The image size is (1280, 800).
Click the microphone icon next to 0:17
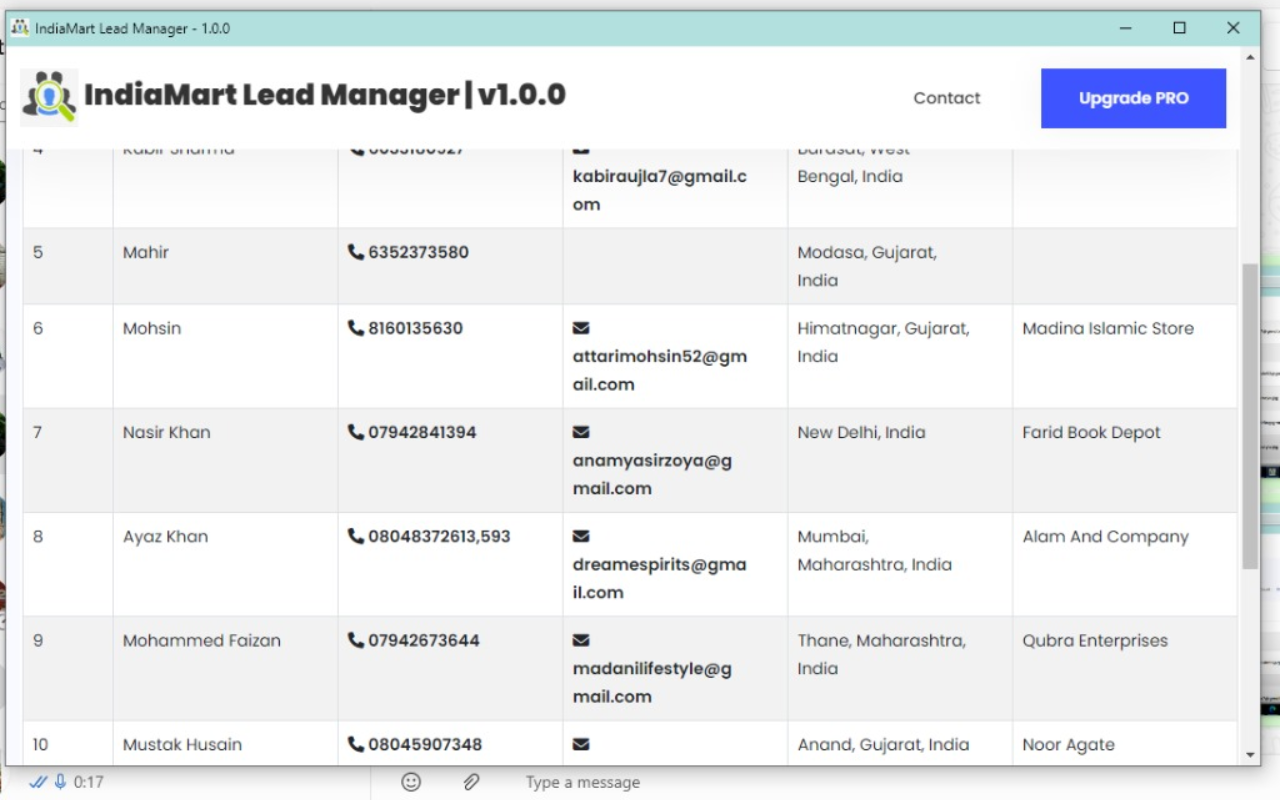coord(58,782)
